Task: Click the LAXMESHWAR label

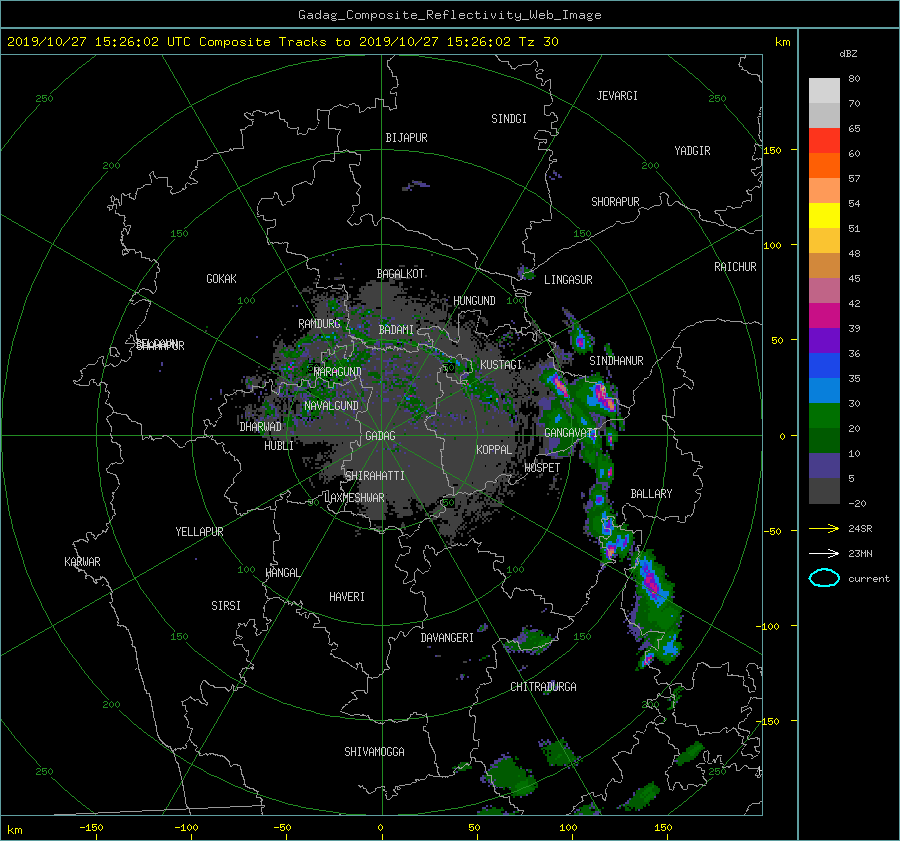Action: click(355, 498)
